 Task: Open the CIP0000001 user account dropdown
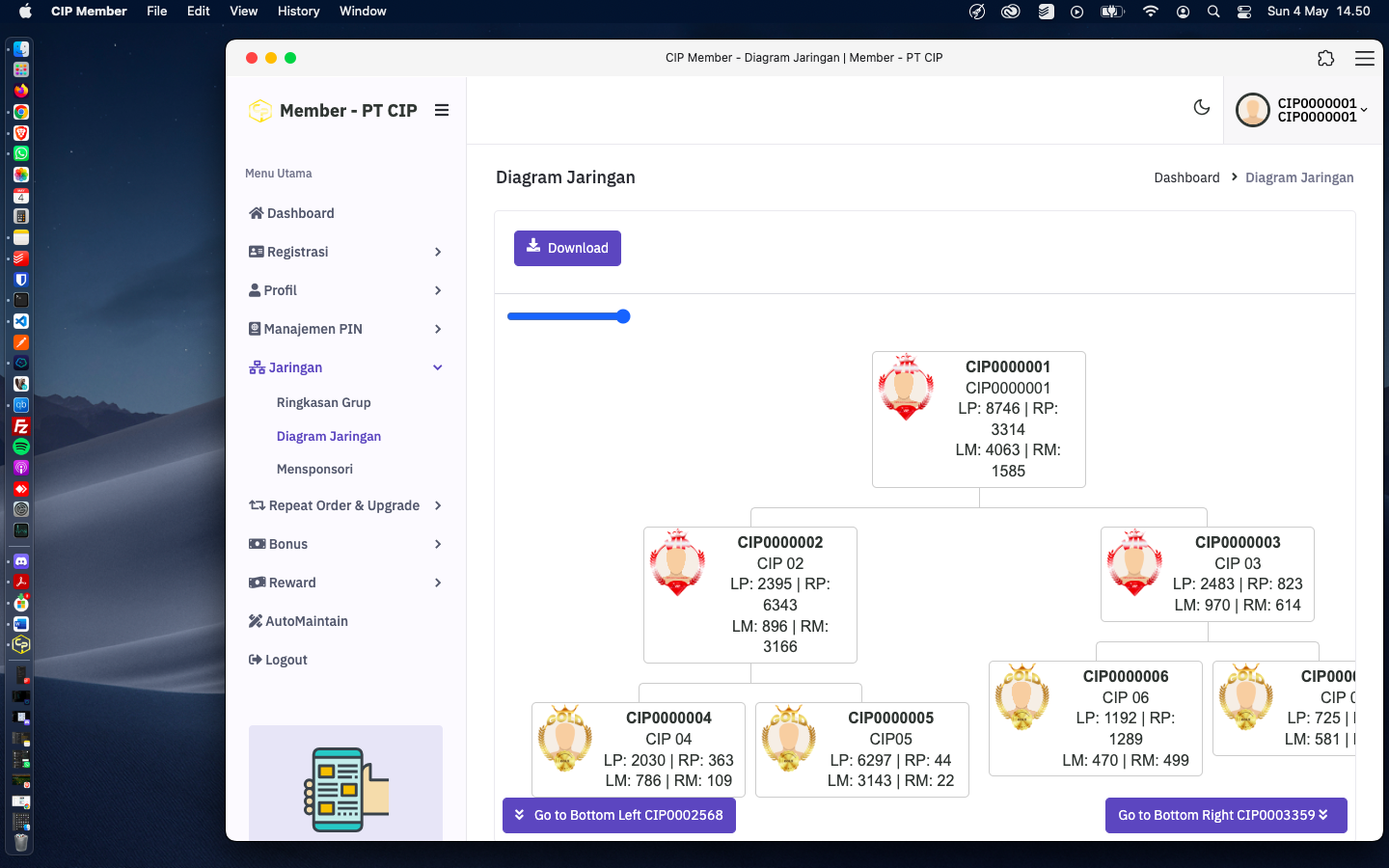(x=1302, y=110)
